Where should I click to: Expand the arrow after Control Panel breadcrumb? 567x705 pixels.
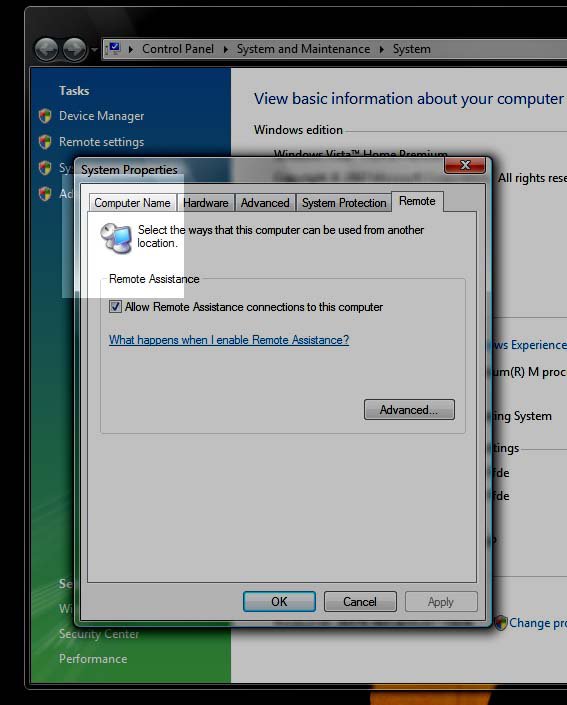pyautogui.click(x=226, y=49)
